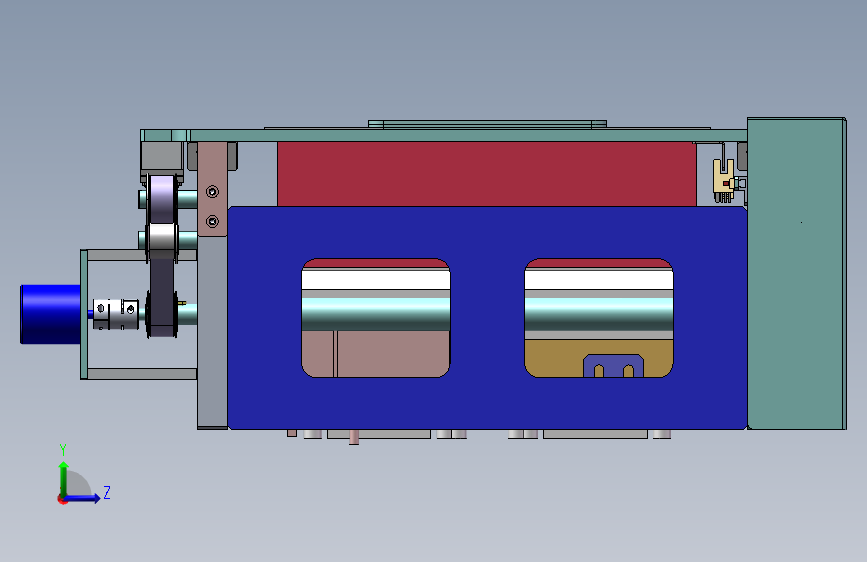Click the beige photoelectric sensor

pyautogui.click(x=723, y=180)
